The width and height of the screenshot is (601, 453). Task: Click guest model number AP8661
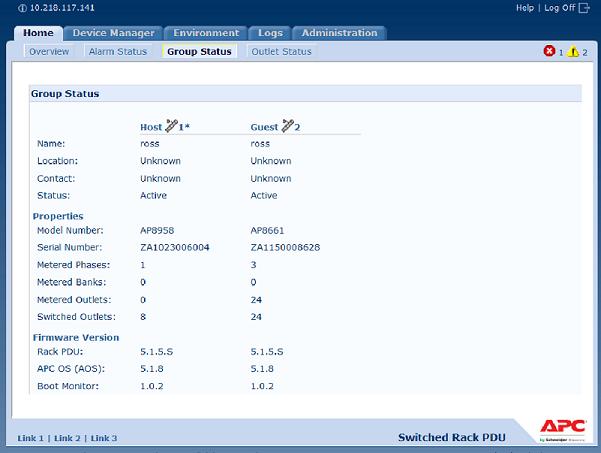coord(267,230)
